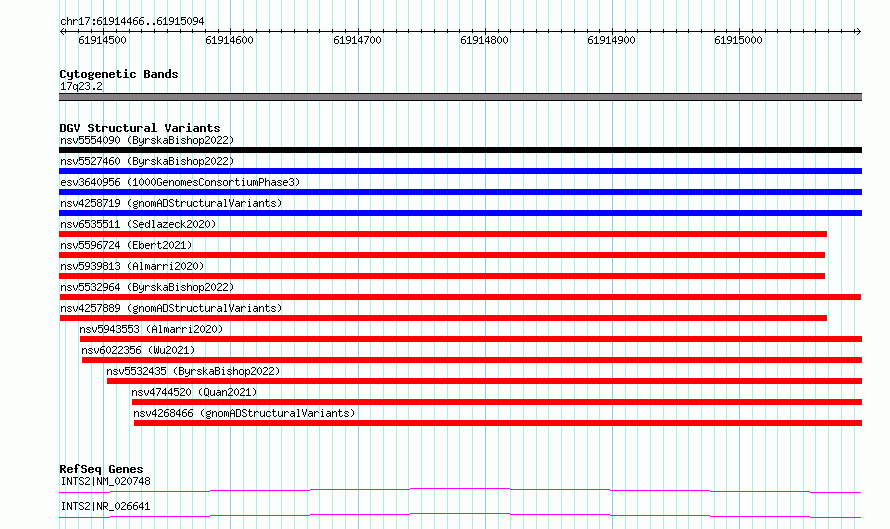Click the INTS2|NR_026641 gene track line
The image size is (890, 529).
pos(460,515)
